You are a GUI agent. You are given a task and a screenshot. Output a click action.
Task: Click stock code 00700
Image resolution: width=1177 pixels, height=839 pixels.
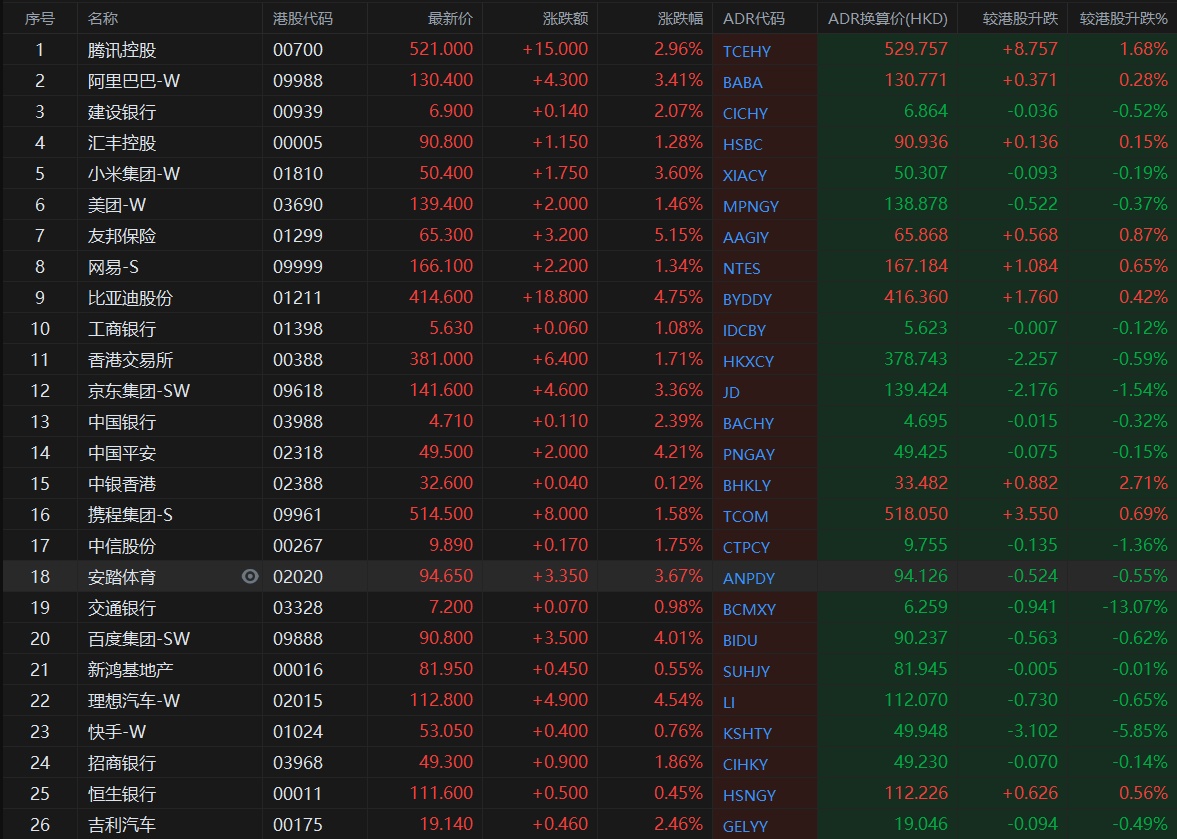pyautogui.click(x=298, y=50)
